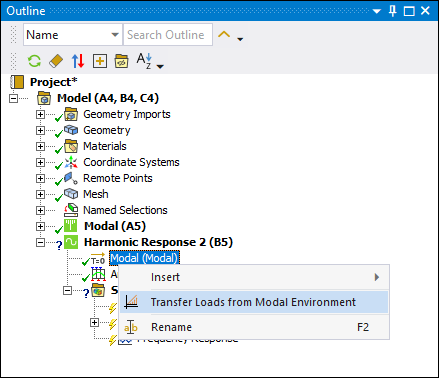
Task: Choose Transfer Loads from Modal Environment
Action: [254, 302]
